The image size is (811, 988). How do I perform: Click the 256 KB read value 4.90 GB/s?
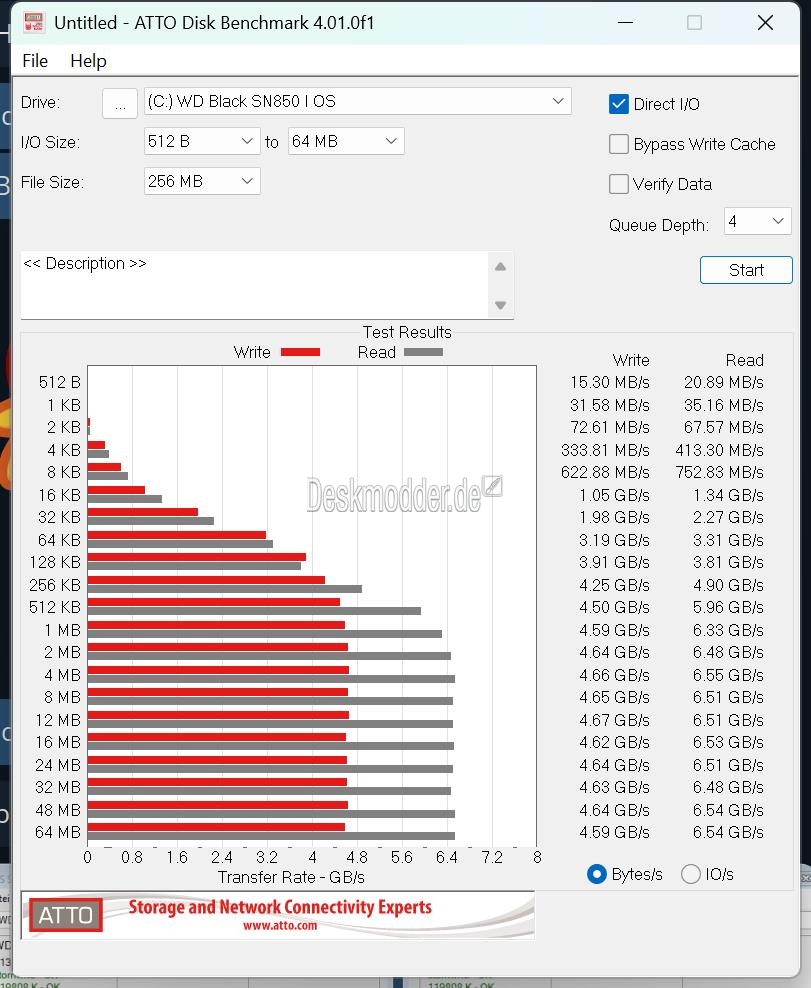pos(728,585)
